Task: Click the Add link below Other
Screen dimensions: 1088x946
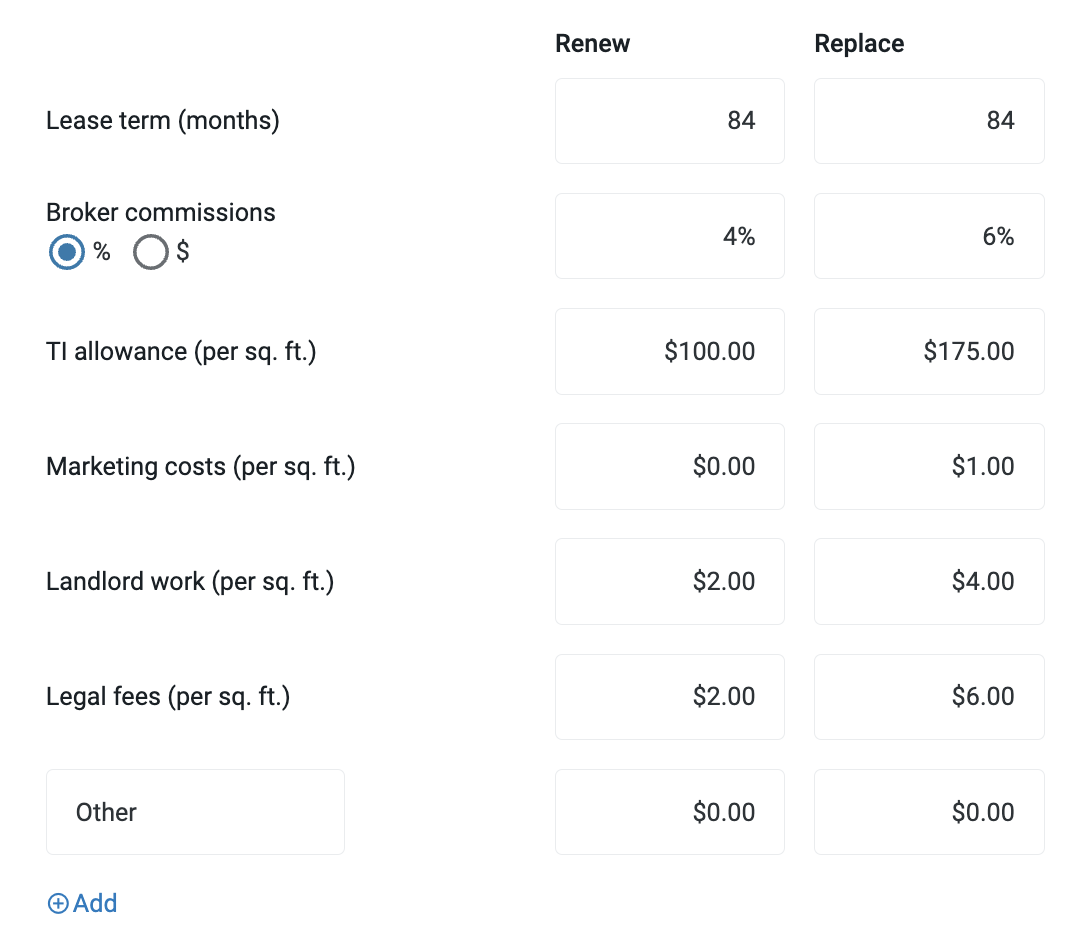Action: [x=95, y=904]
